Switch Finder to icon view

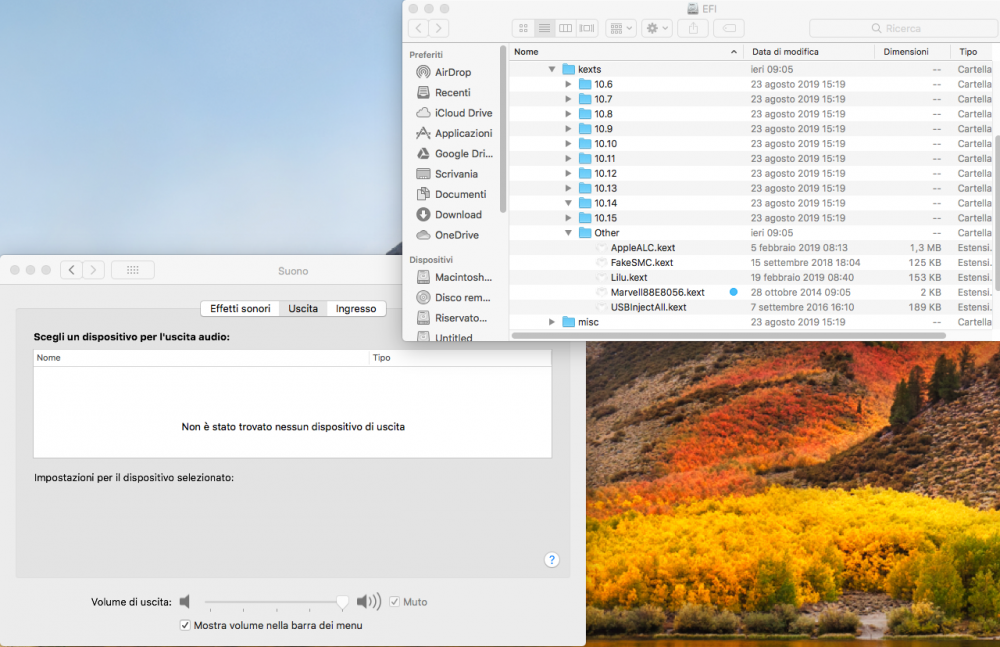(523, 28)
